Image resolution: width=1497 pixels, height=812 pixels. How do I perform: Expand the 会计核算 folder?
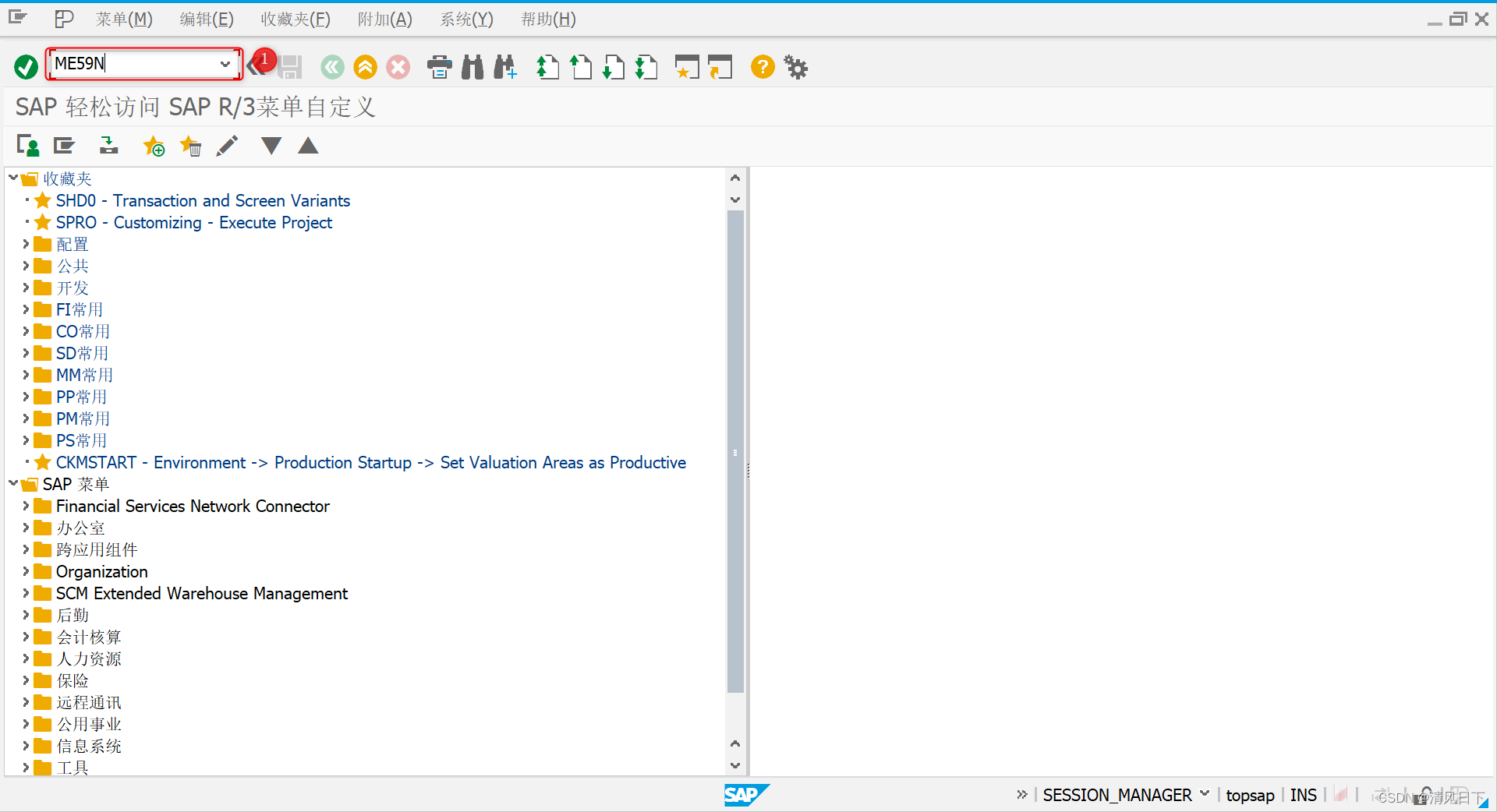(26, 637)
